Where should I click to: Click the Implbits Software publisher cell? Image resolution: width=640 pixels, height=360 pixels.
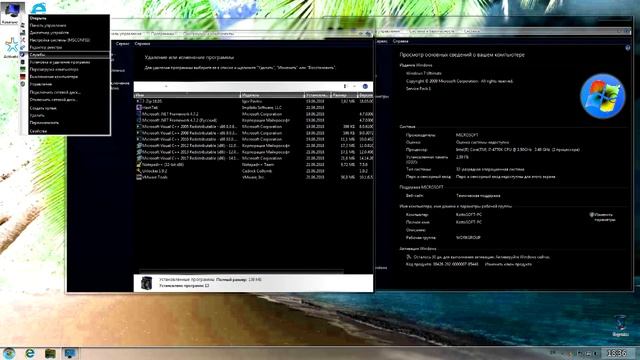(x=262, y=107)
